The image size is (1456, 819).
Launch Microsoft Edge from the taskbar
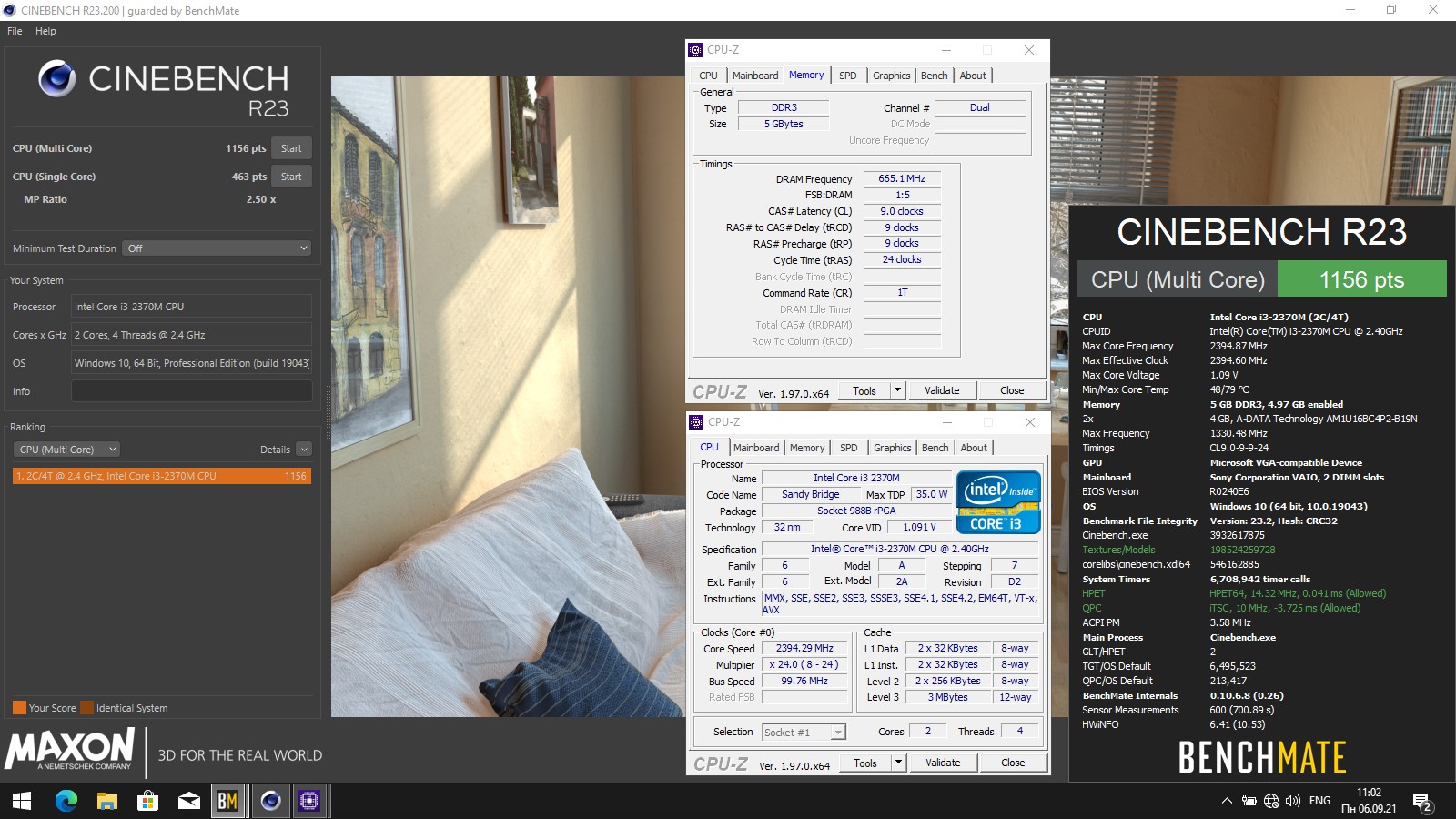click(66, 801)
